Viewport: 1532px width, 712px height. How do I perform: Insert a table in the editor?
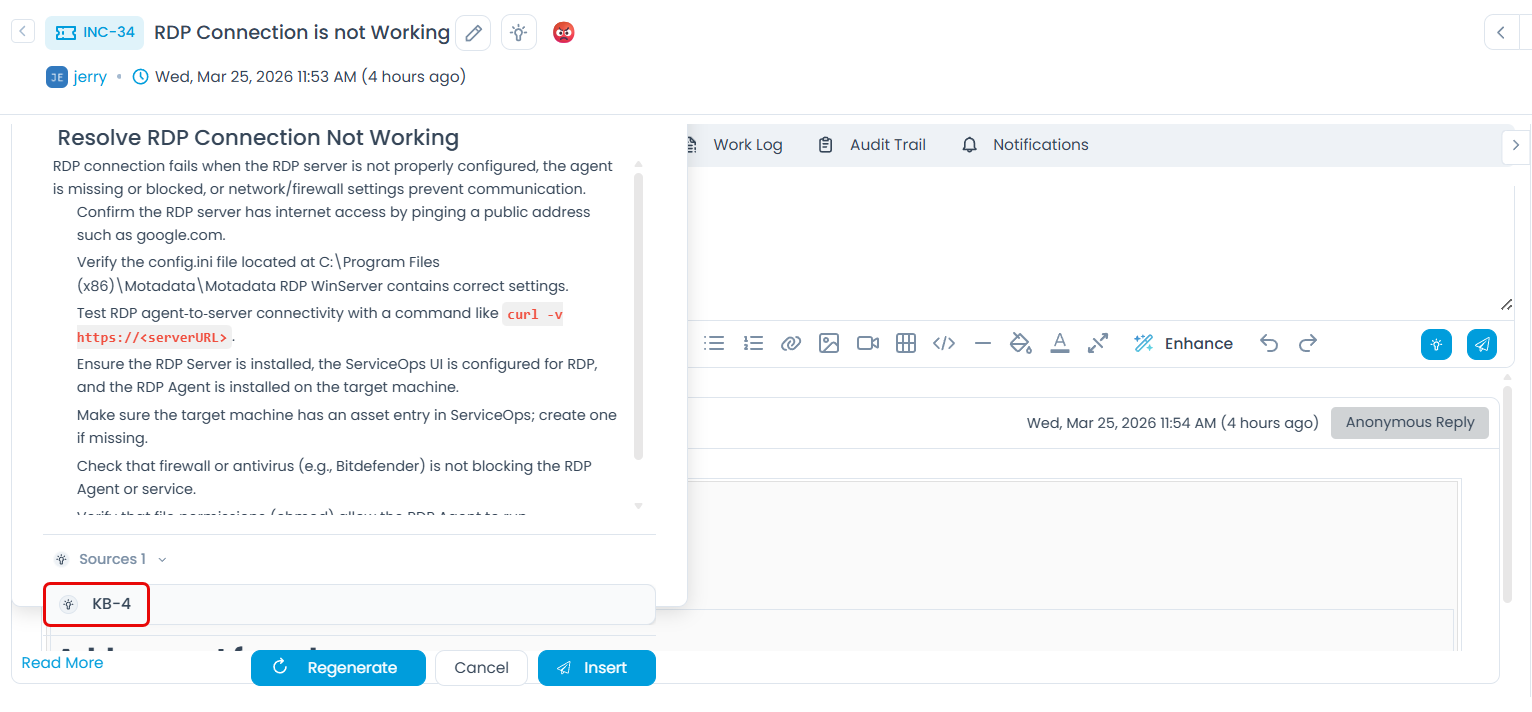[x=906, y=343]
